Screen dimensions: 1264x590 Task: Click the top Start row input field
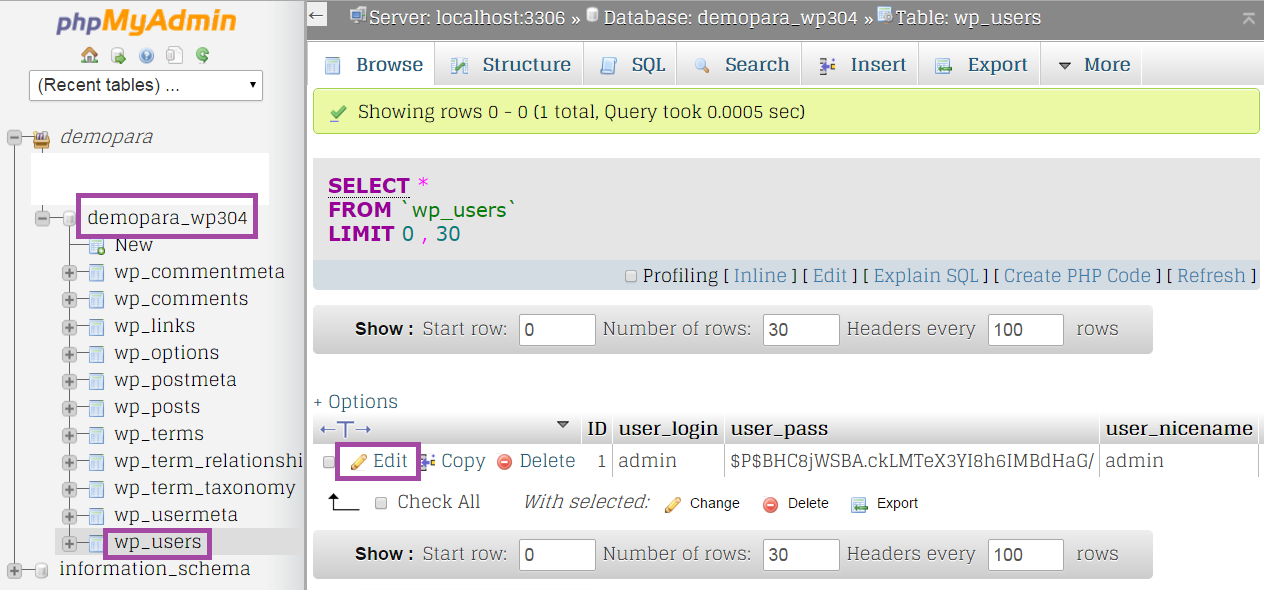pyautogui.click(x=557, y=329)
